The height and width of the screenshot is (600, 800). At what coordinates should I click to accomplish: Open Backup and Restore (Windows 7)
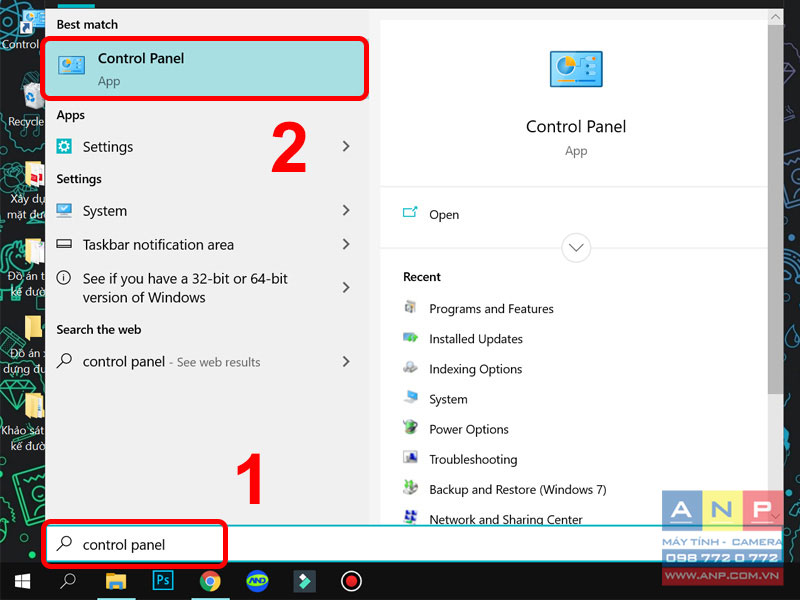518,490
